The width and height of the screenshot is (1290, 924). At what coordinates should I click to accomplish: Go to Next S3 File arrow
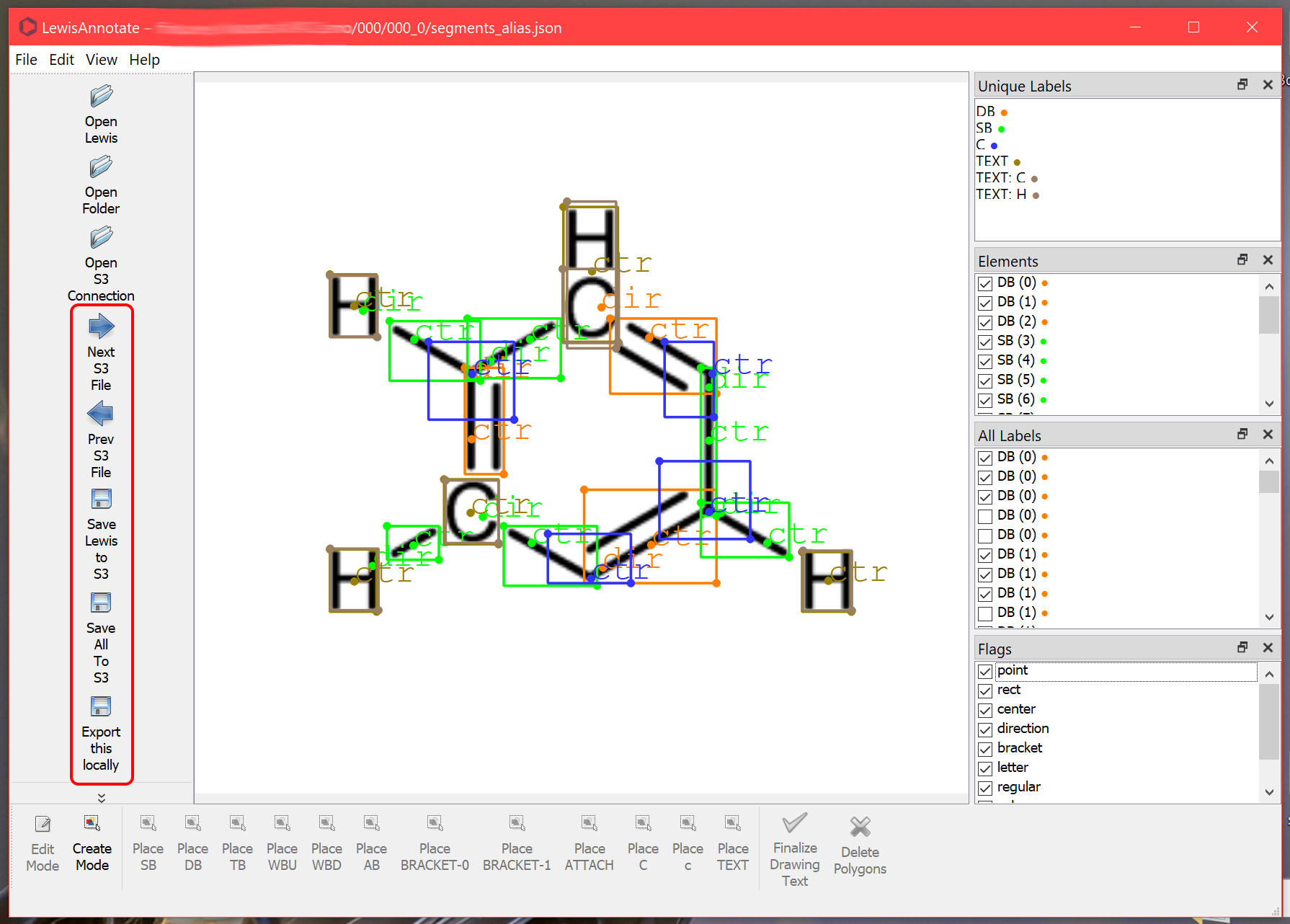101,327
